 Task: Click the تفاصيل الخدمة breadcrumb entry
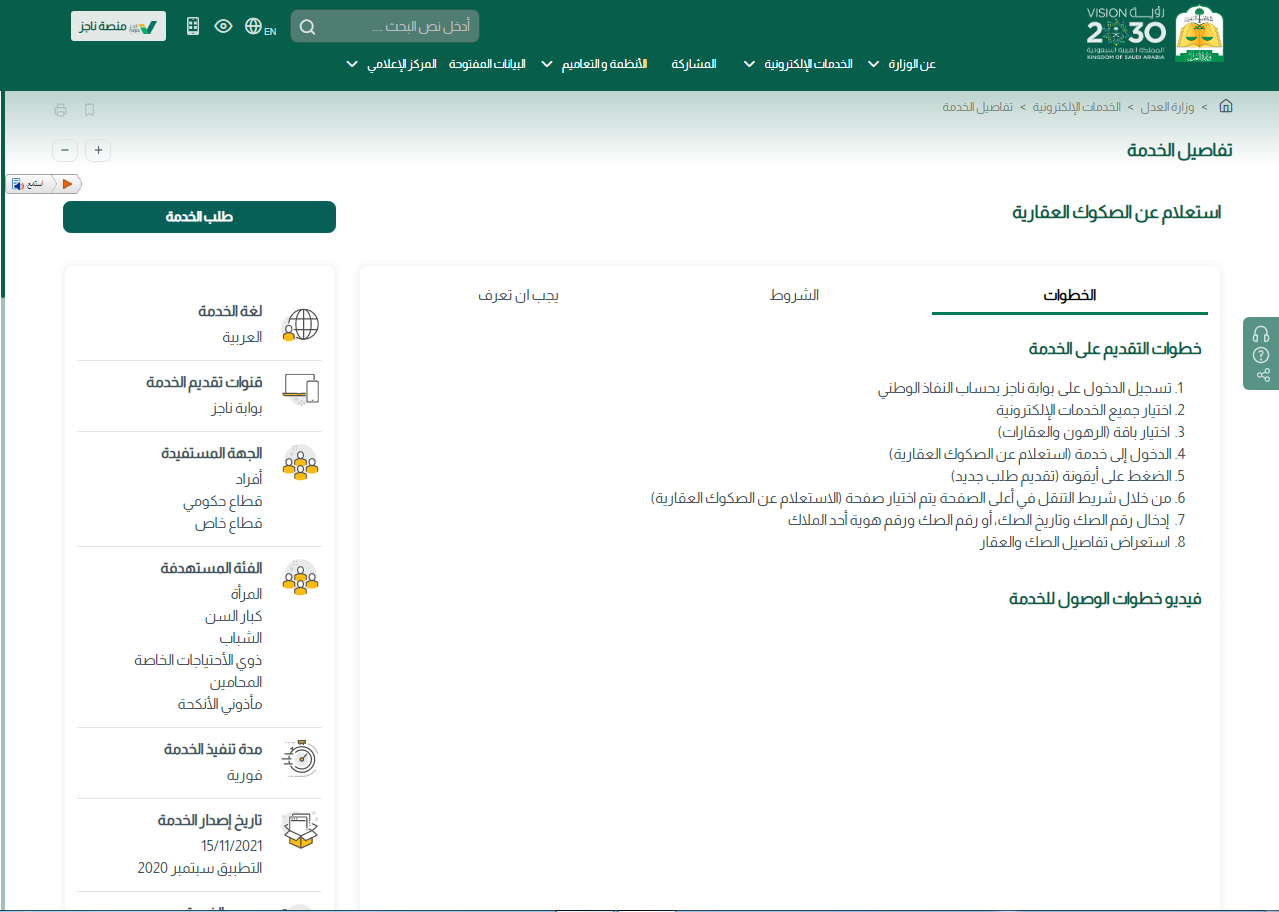point(978,106)
